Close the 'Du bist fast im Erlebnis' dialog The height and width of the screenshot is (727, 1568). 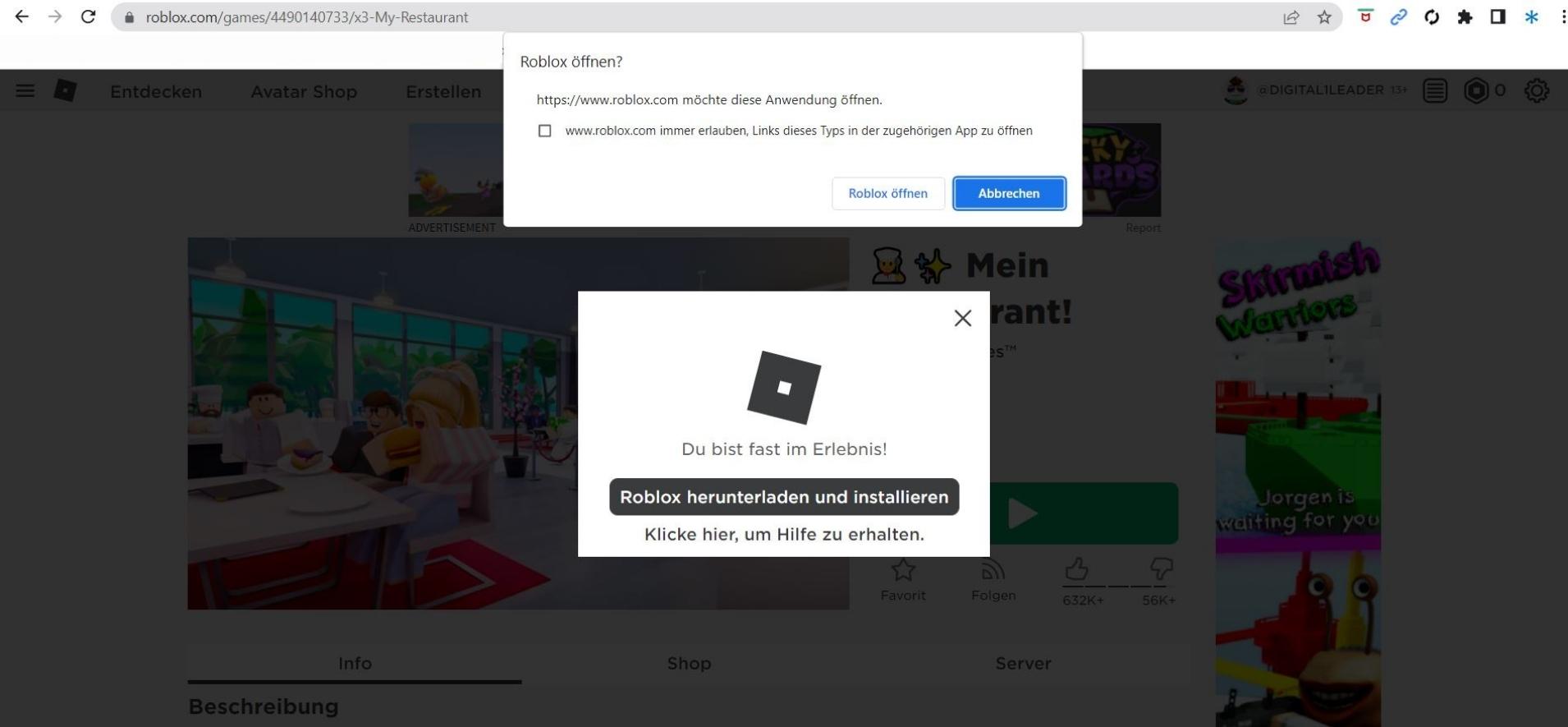coord(963,318)
